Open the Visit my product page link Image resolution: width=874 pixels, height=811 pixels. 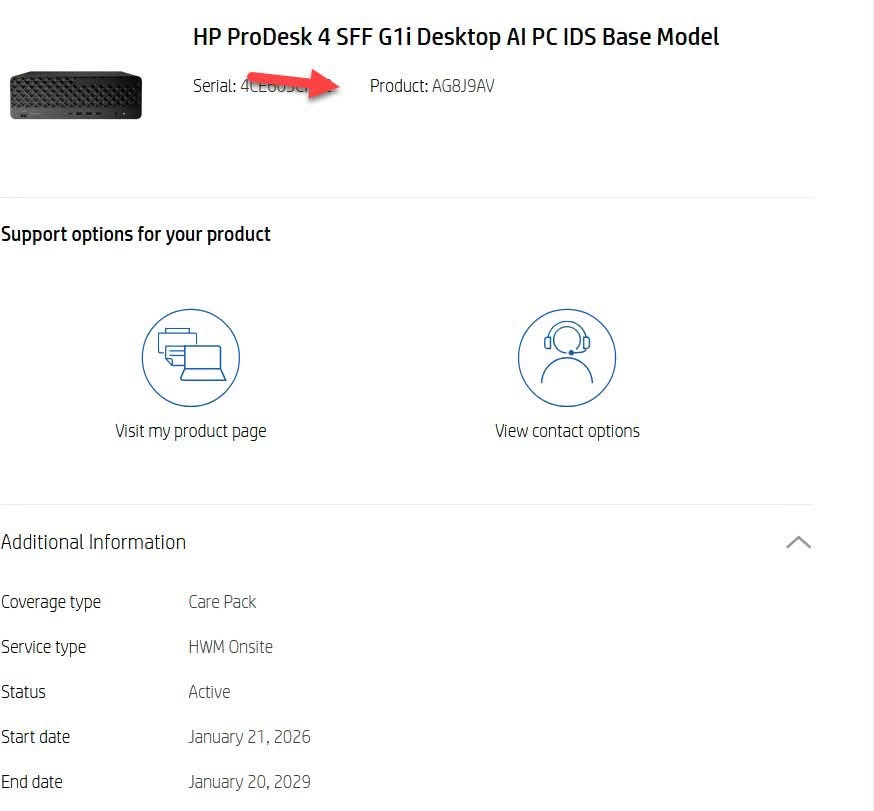[191, 431]
